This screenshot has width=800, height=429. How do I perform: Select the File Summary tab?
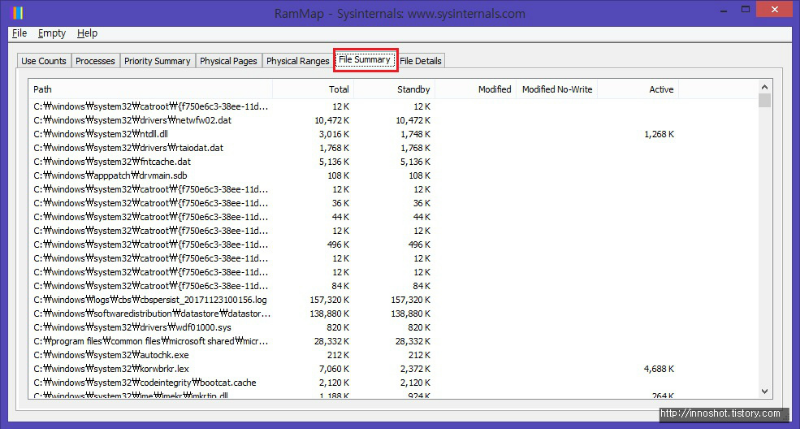coord(365,60)
